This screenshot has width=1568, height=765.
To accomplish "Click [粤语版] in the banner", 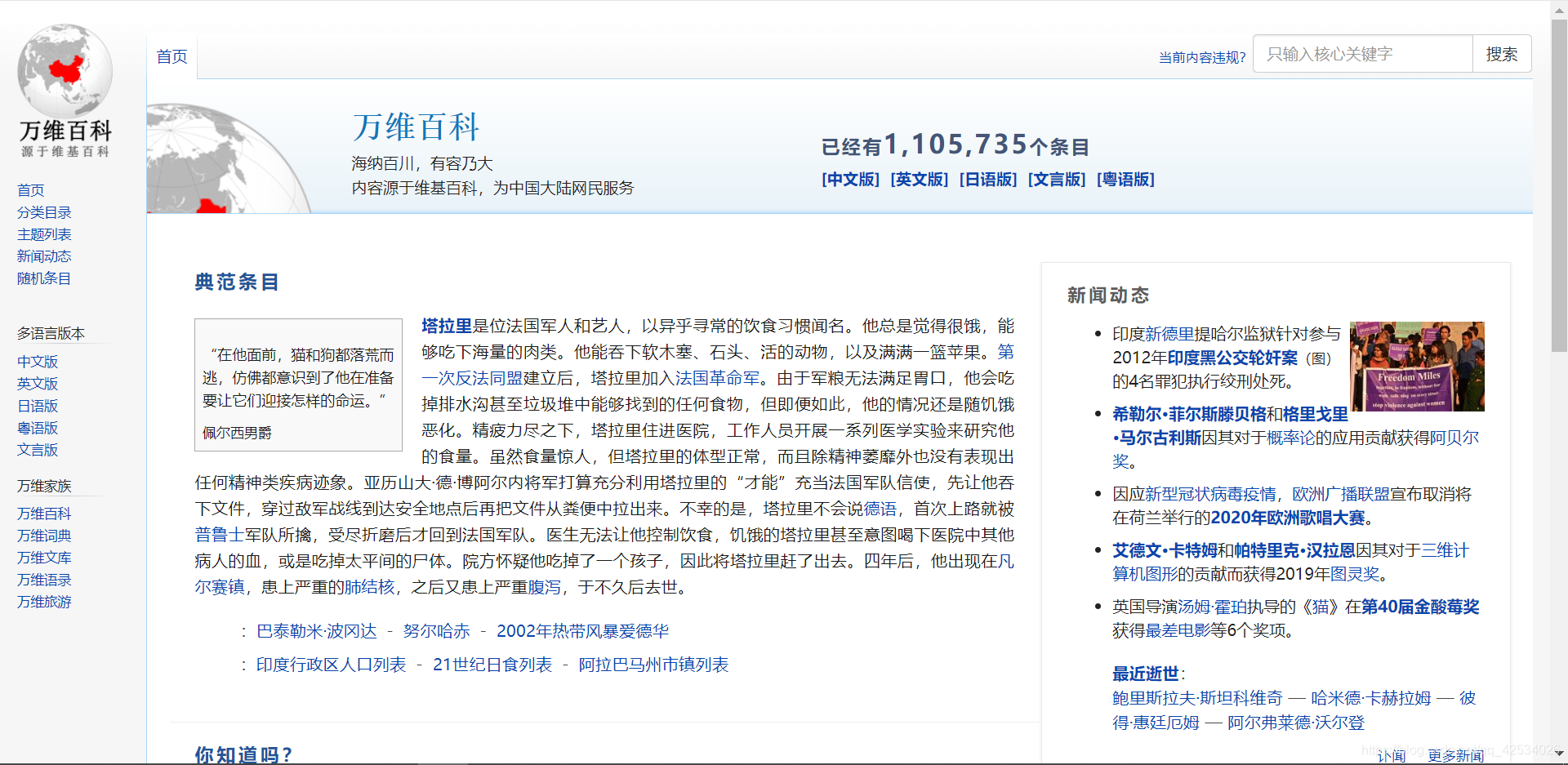I will [x=1125, y=180].
